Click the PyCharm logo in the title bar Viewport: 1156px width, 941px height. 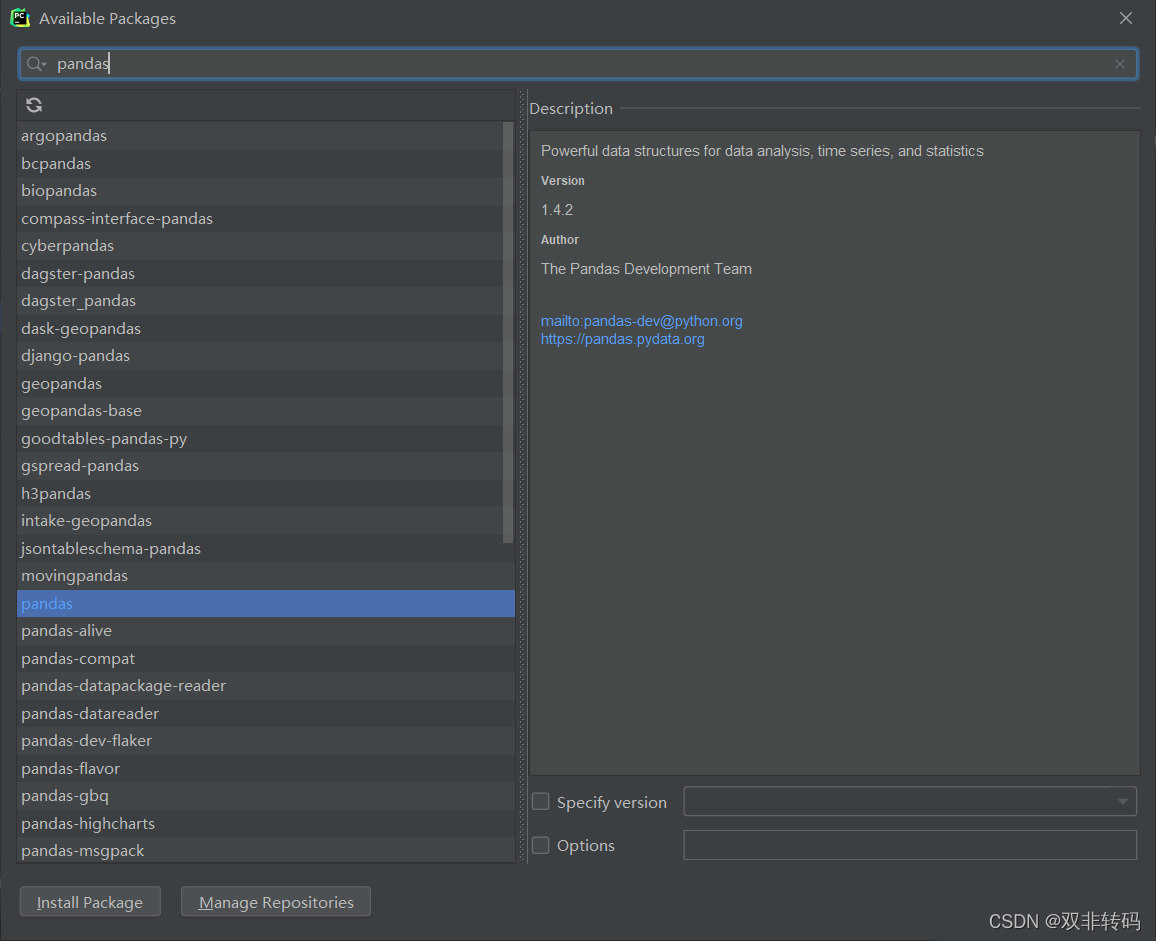(x=20, y=18)
